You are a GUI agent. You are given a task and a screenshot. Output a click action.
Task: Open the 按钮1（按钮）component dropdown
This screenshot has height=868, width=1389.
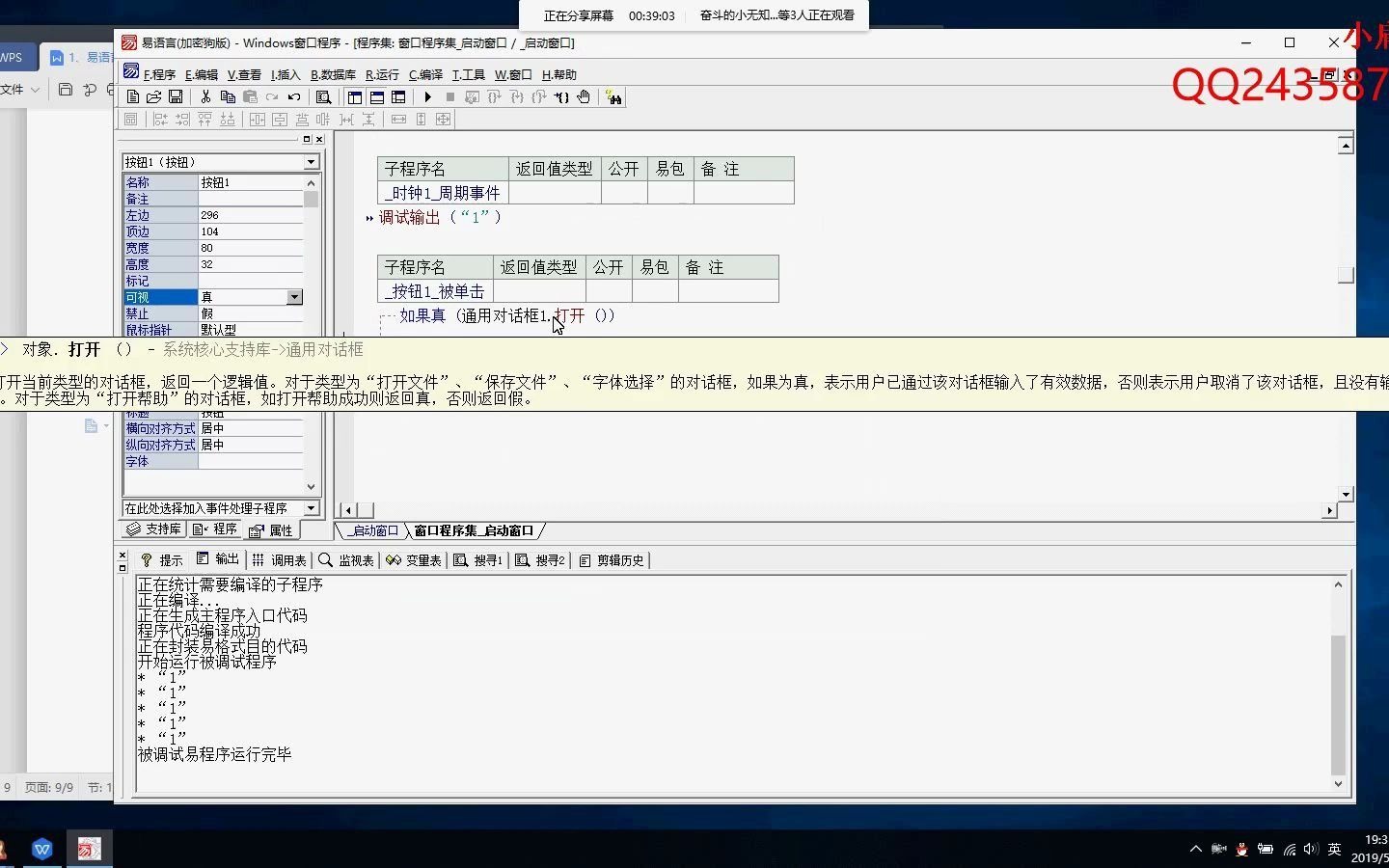[x=311, y=162]
